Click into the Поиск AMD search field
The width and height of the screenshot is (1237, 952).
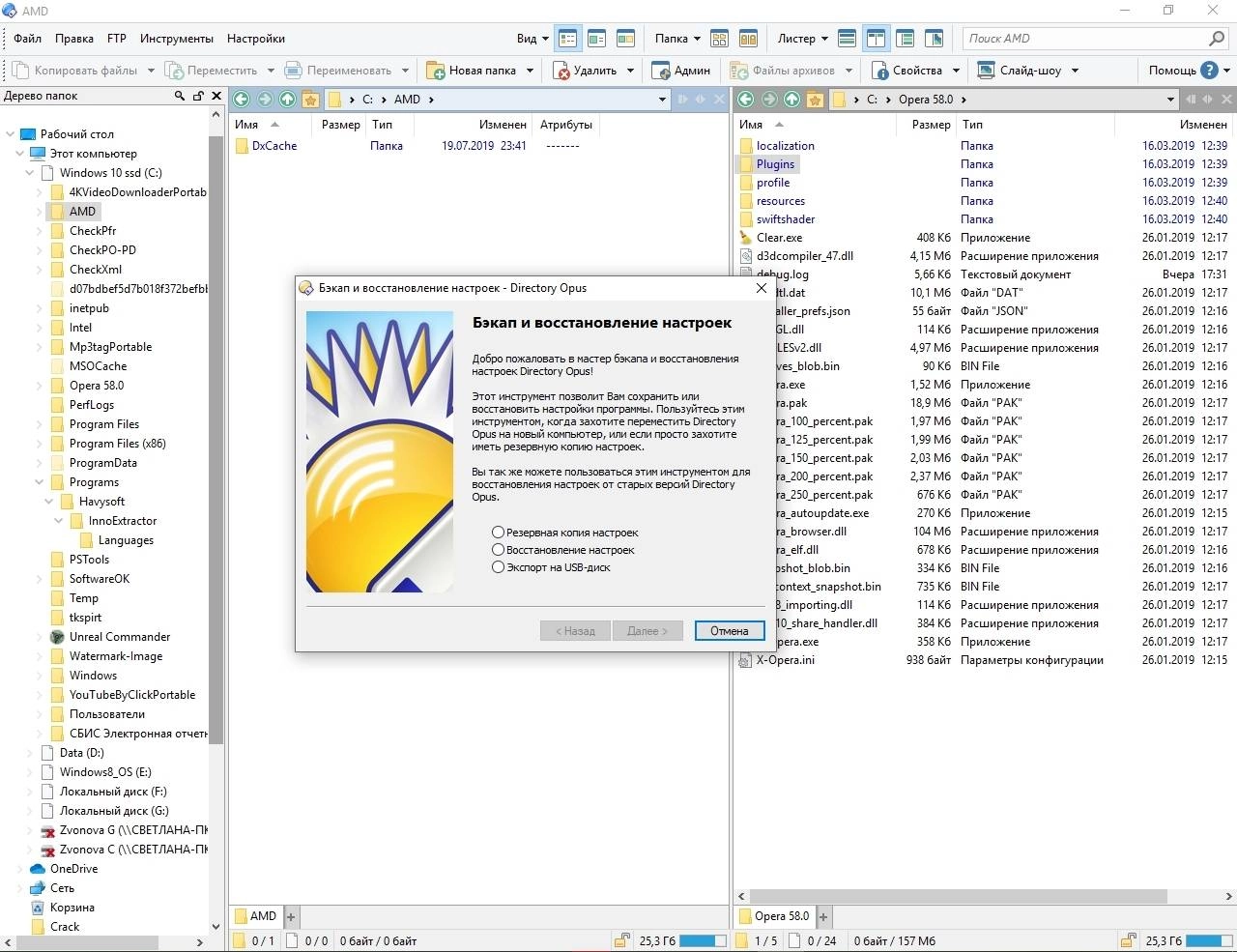(1085, 39)
